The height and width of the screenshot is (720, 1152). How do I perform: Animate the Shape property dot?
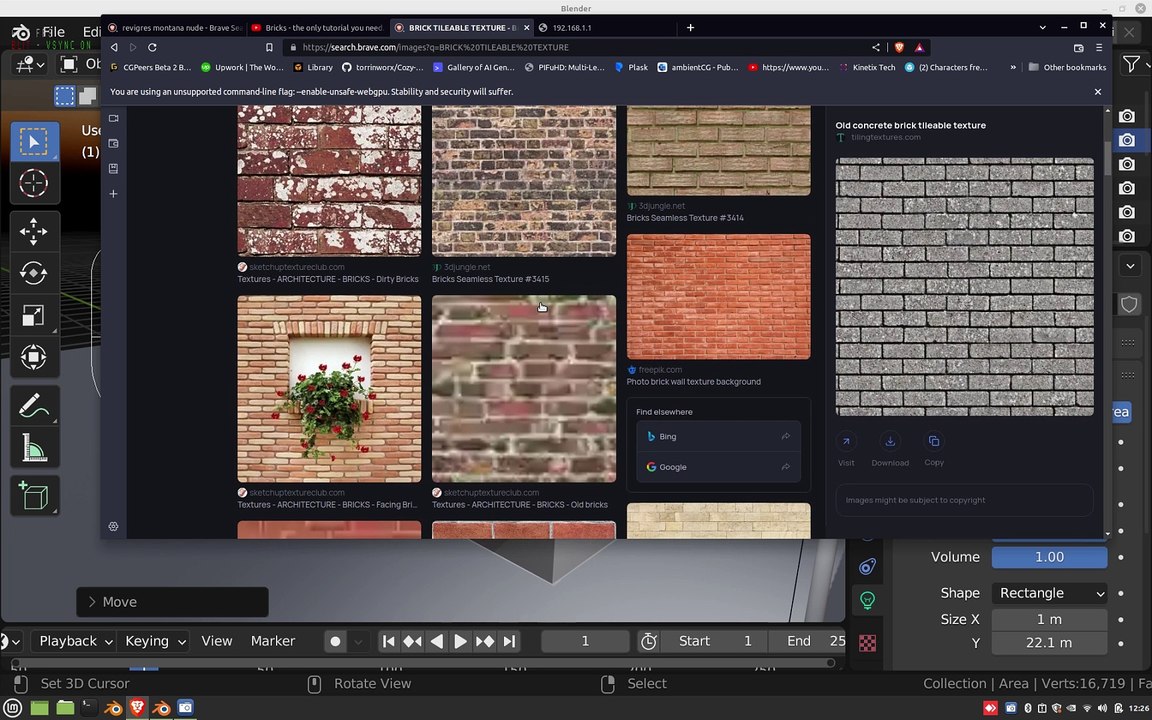tap(1121, 593)
